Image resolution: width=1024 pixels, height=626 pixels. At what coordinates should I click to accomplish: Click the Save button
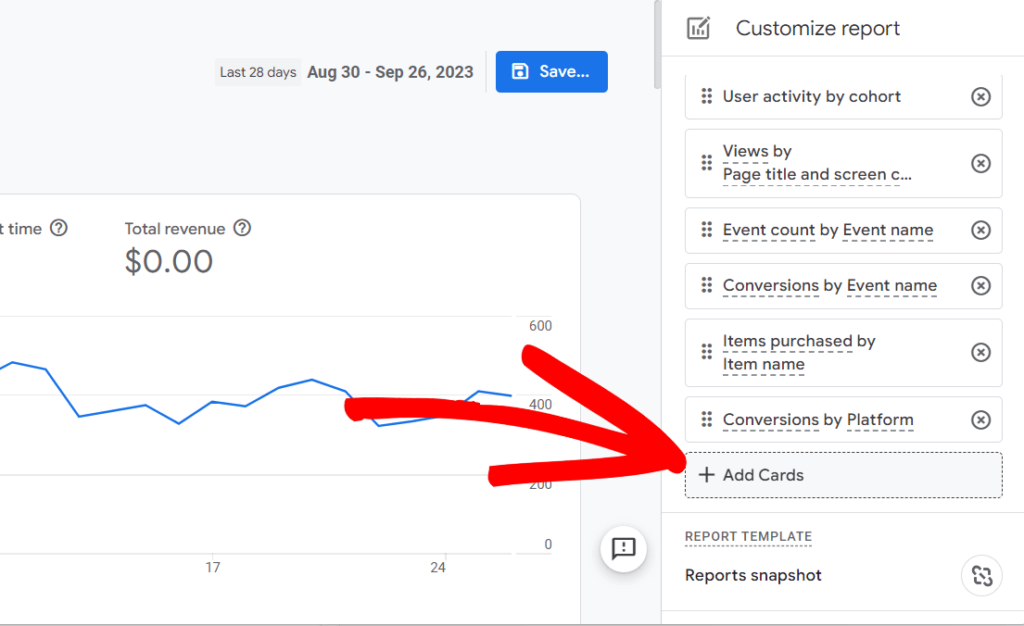(551, 71)
